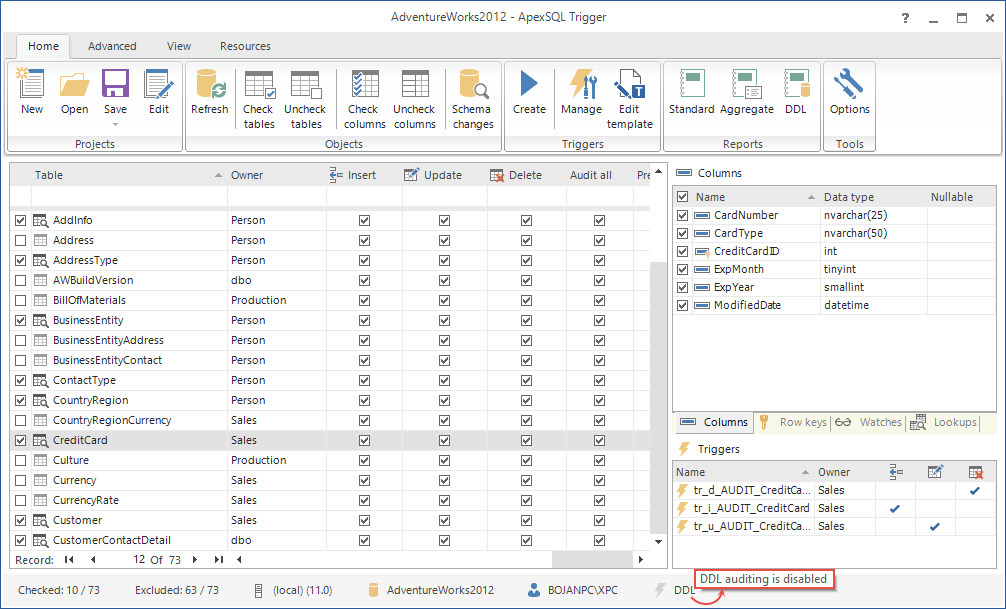1006x609 pixels.
Task: Click the help question mark icon
Action: pos(905,18)
